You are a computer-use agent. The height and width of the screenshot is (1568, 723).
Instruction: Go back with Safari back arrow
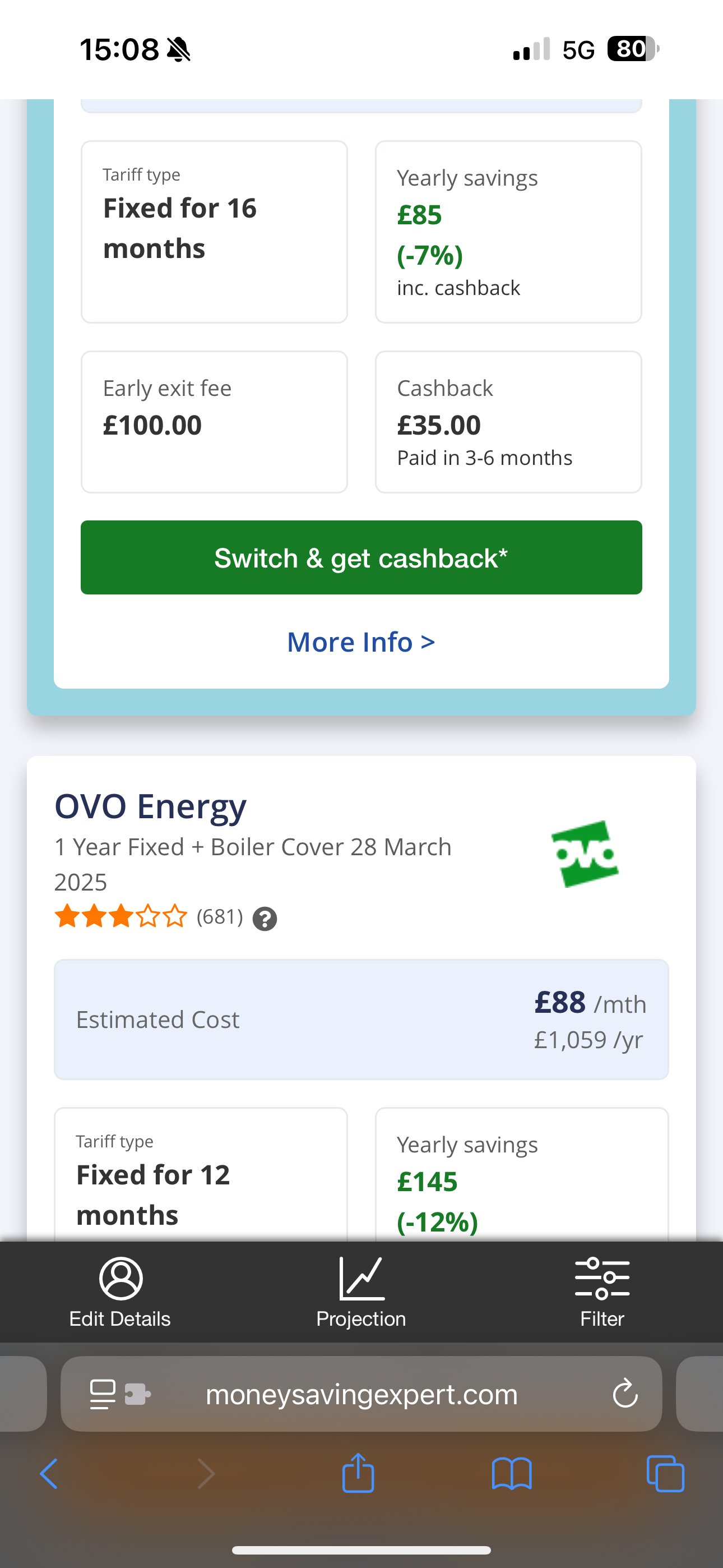(49, 1474)
